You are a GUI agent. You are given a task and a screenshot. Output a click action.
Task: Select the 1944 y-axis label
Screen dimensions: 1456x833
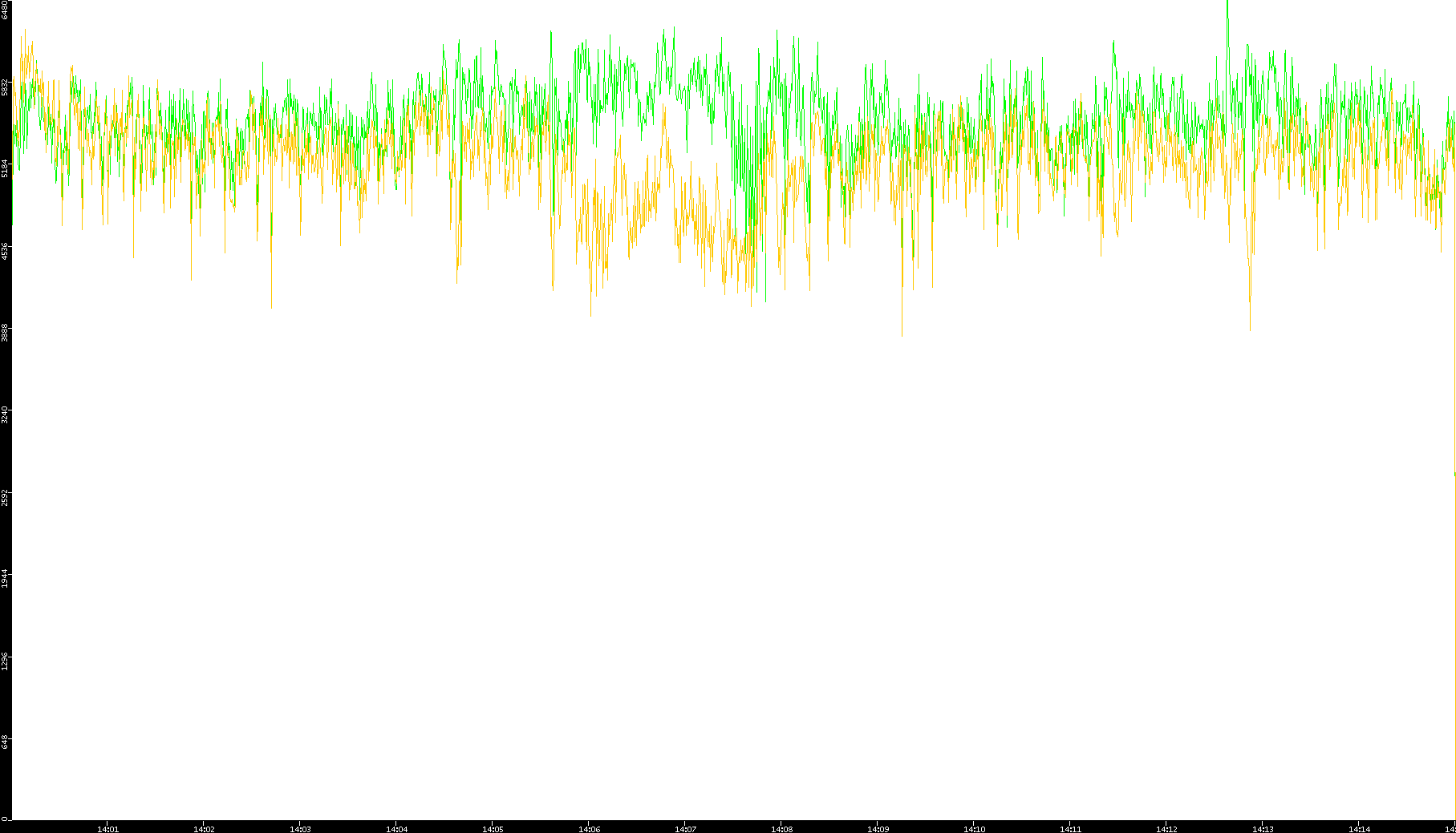(5, 578)
